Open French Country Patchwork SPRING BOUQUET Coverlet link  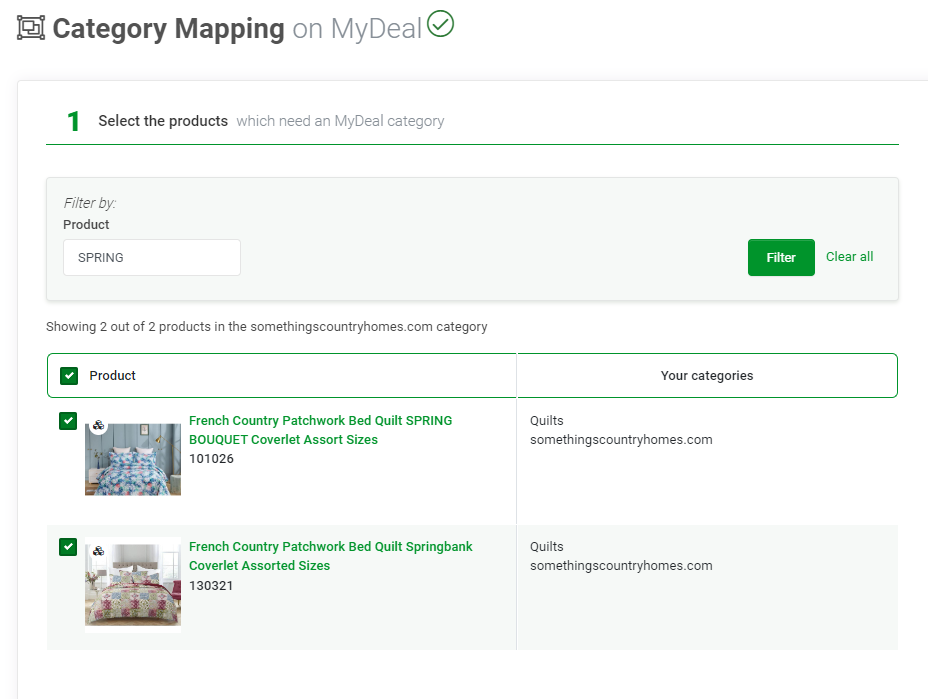pos(320,430)
